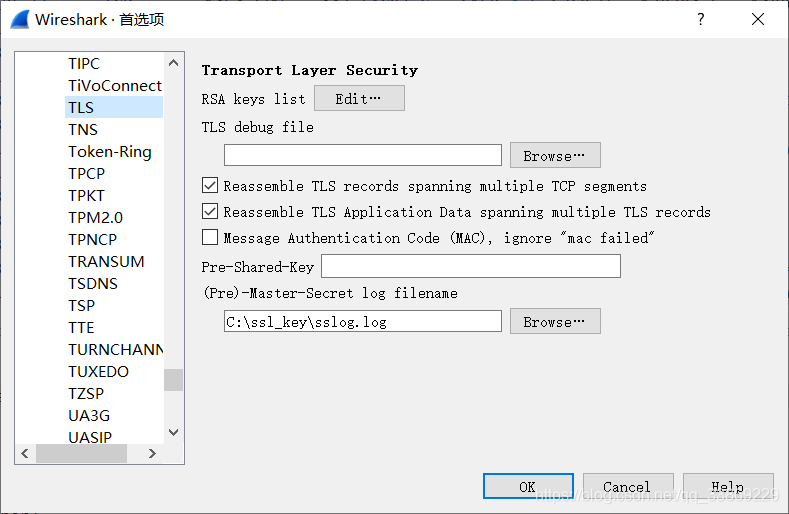Choose TRANSUM from the protocol list
This screenshot has width=789, height=514.
(x=106, y=261)
